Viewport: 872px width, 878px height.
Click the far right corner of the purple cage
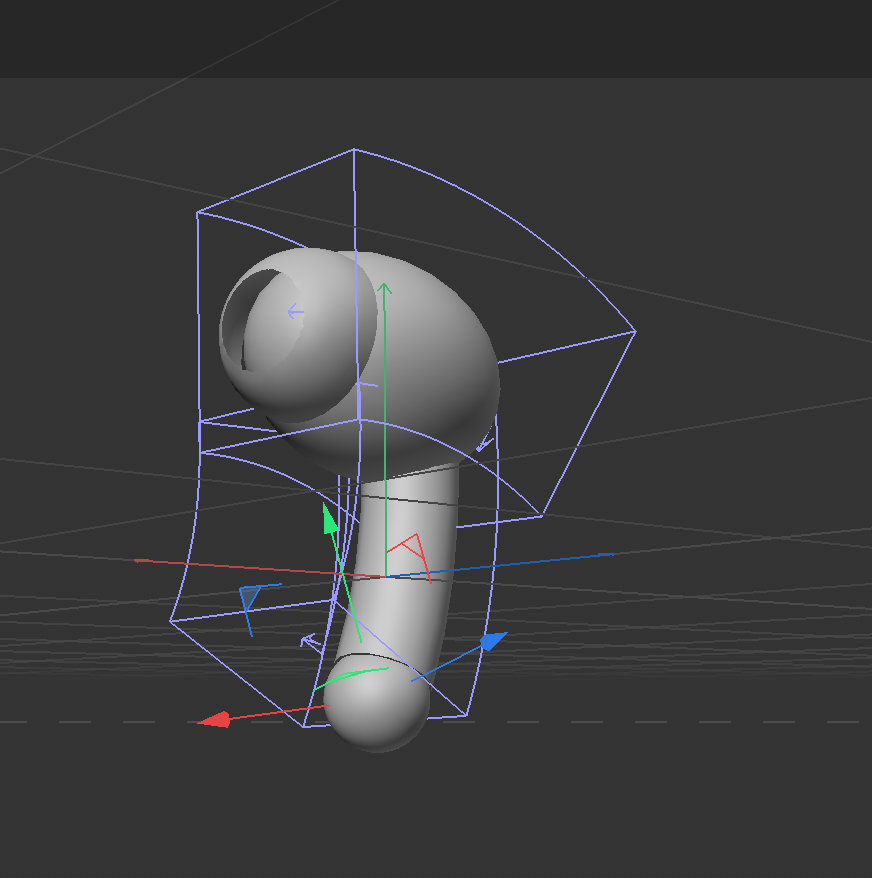(635, 331)
